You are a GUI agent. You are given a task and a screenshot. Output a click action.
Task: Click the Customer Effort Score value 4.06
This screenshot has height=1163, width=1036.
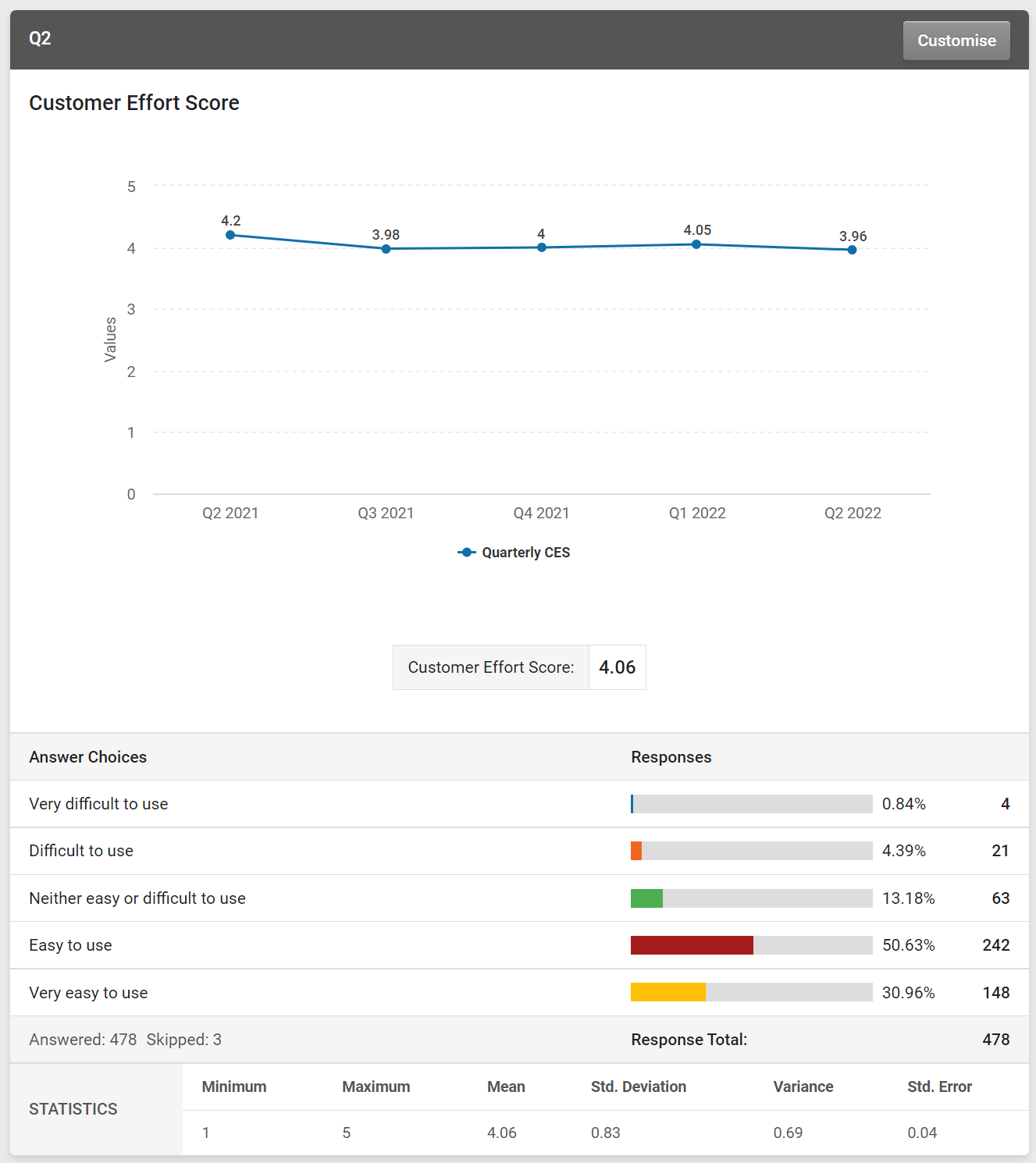617,667
